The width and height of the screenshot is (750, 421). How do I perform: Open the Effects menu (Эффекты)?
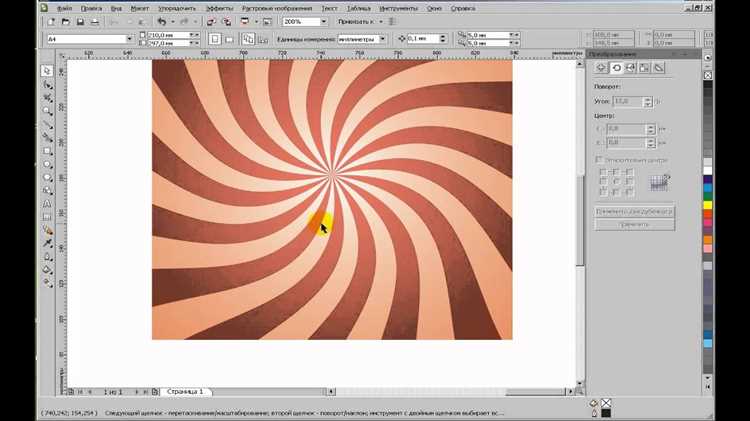(x=219, y=8)
